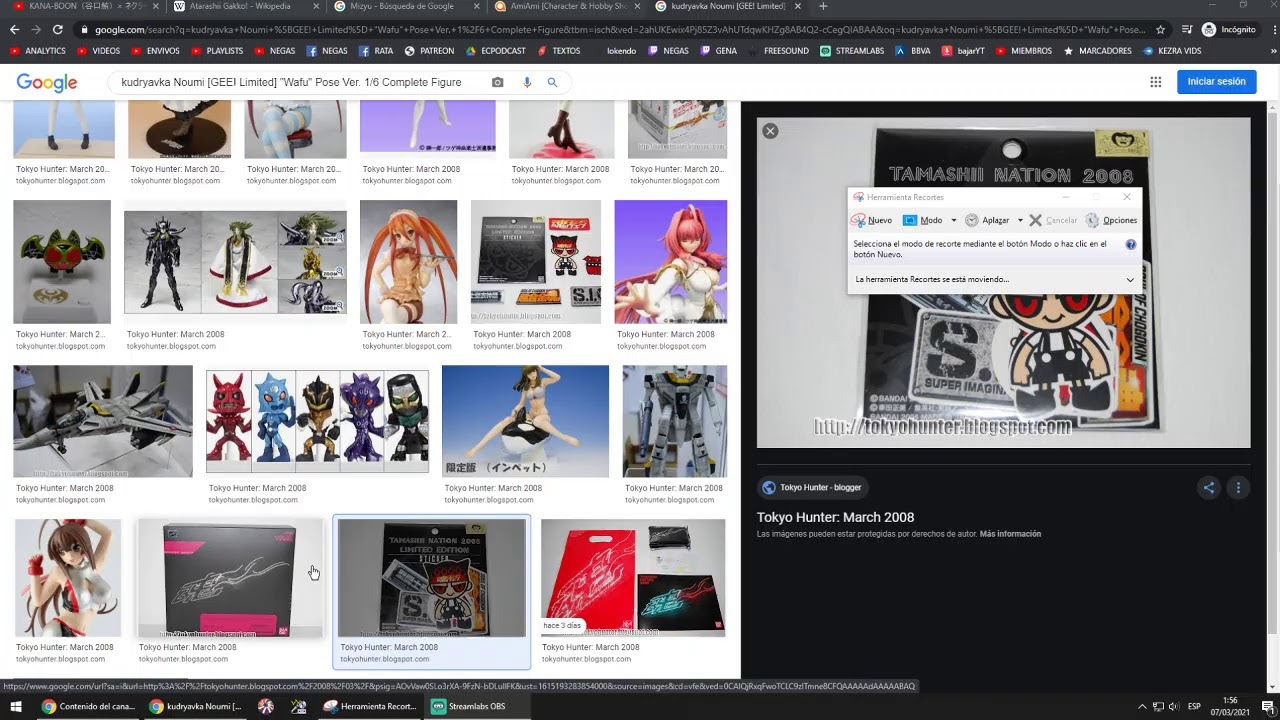The width and height of the screenshot is (1280, 720).
Task: Open the MARCADORES bookmark folder
Action: click(x=1097, y=50)
